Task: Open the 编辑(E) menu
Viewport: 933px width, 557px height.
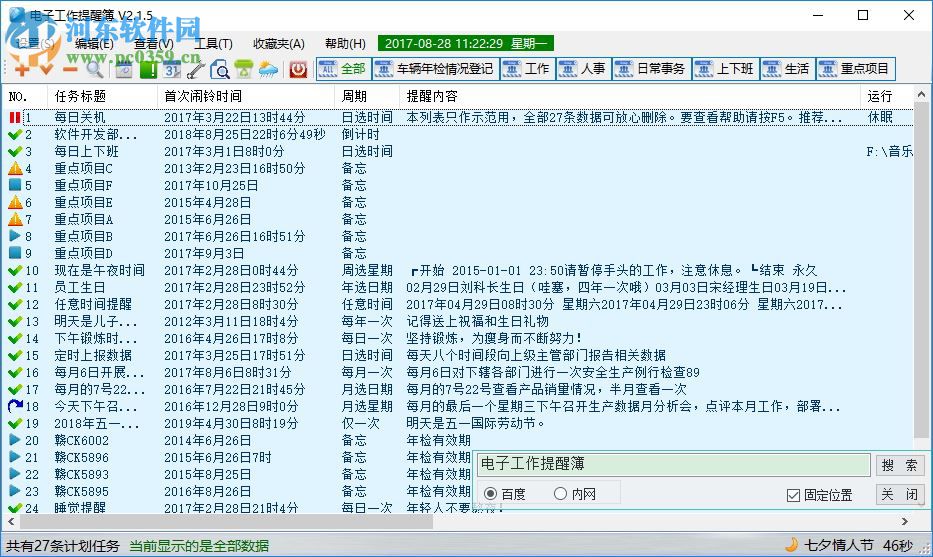Action: [x=94, y=43]
